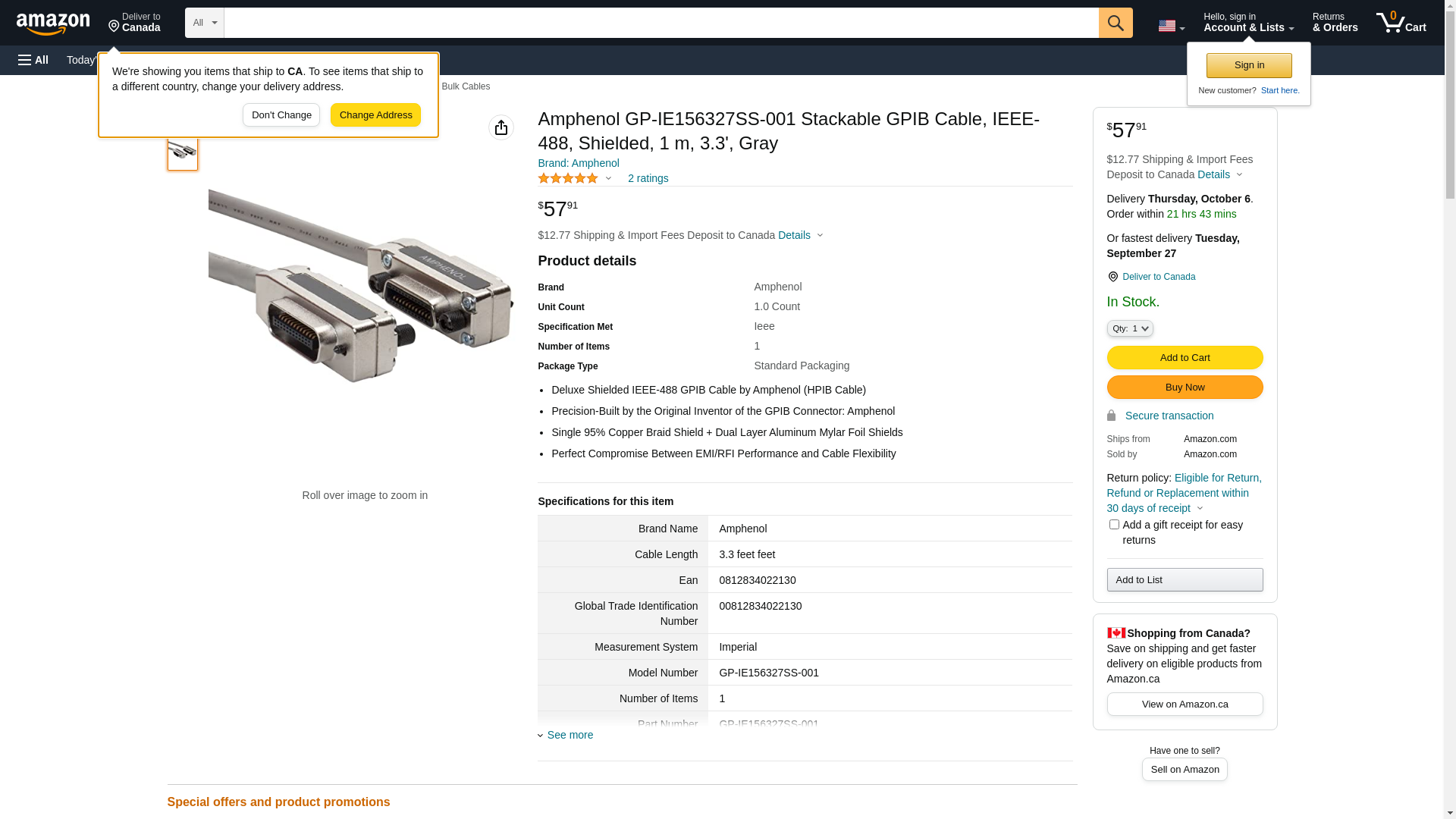Click the share icon above product image

point(501,127)
